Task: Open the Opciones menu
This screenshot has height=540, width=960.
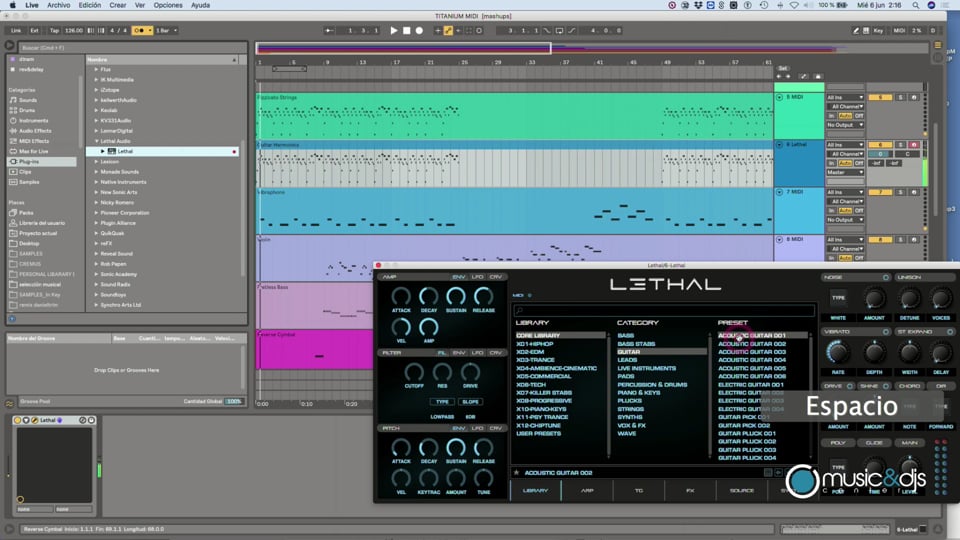Action: pyautogui.click(x=168, y=5)
